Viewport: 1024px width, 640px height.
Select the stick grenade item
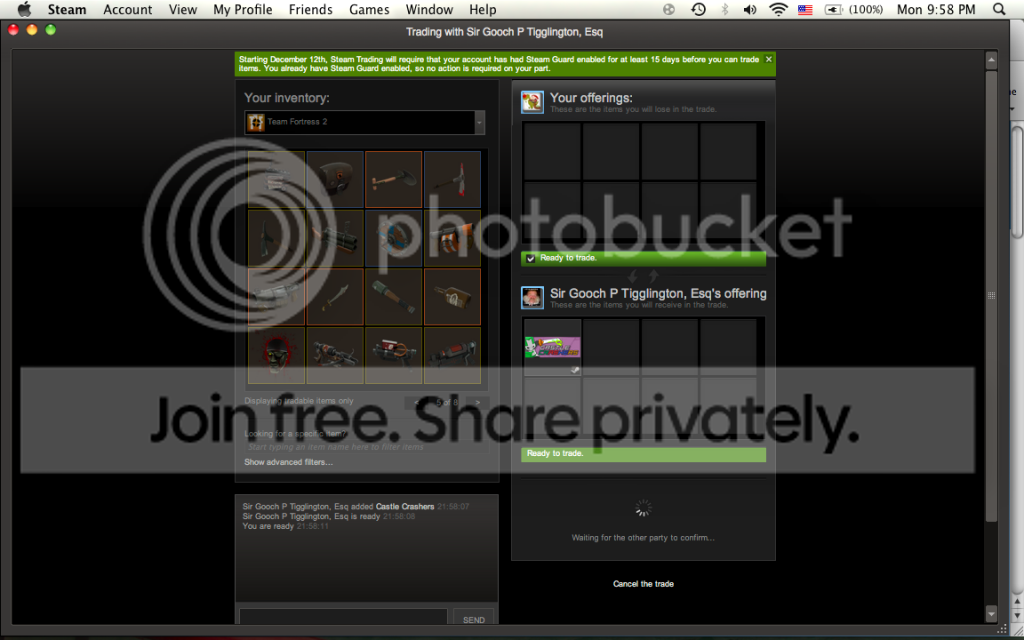coord(393,297)
